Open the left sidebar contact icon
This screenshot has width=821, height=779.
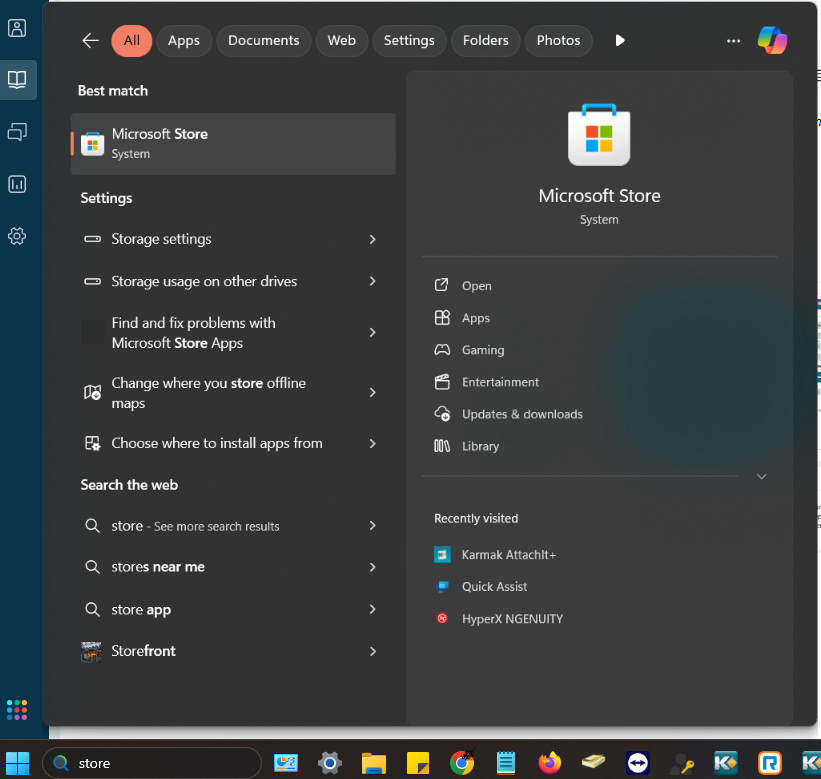pos(17,28)
